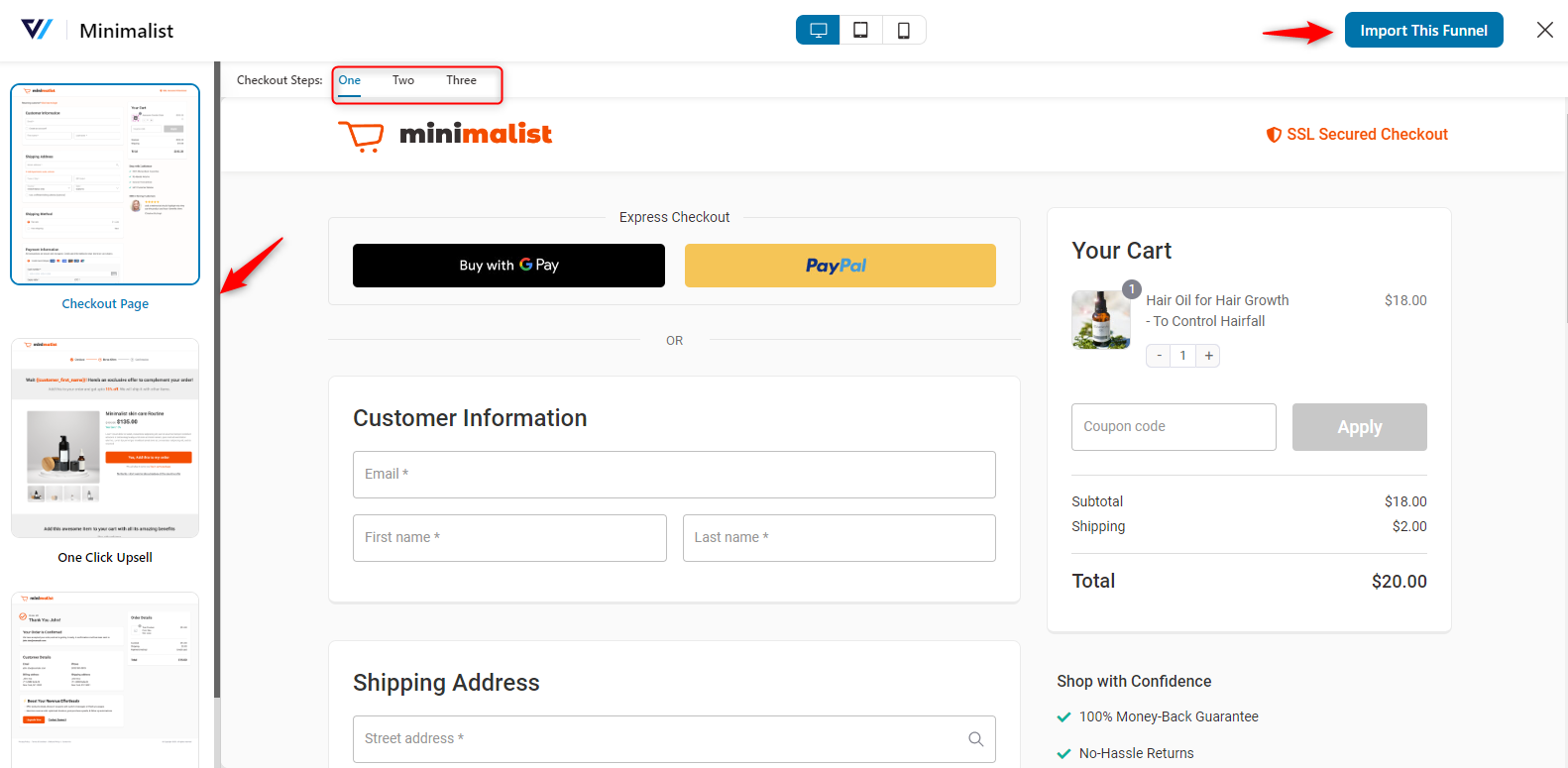Click the Street address field
Screen dimensions: 1568x768
pyautogui.click(x=674, y=739)
